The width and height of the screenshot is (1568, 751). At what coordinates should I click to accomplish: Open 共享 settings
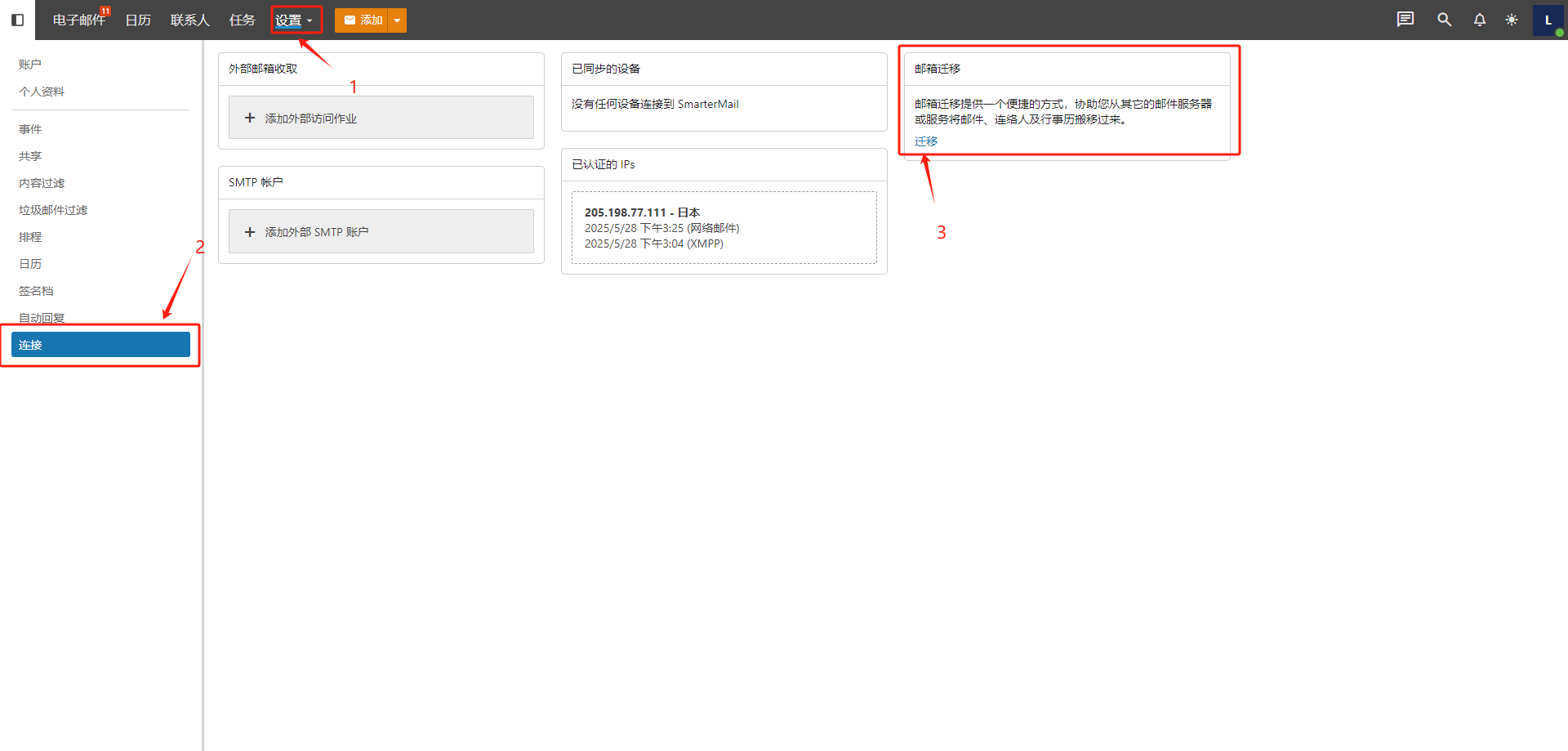click(x=30, y=156)
